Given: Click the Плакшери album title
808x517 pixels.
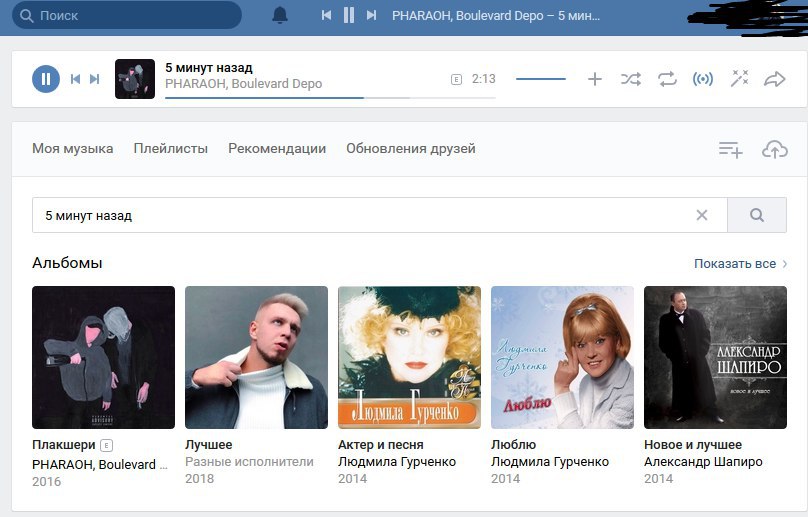Looking at the screenshot, I should (x=64, y=445).
